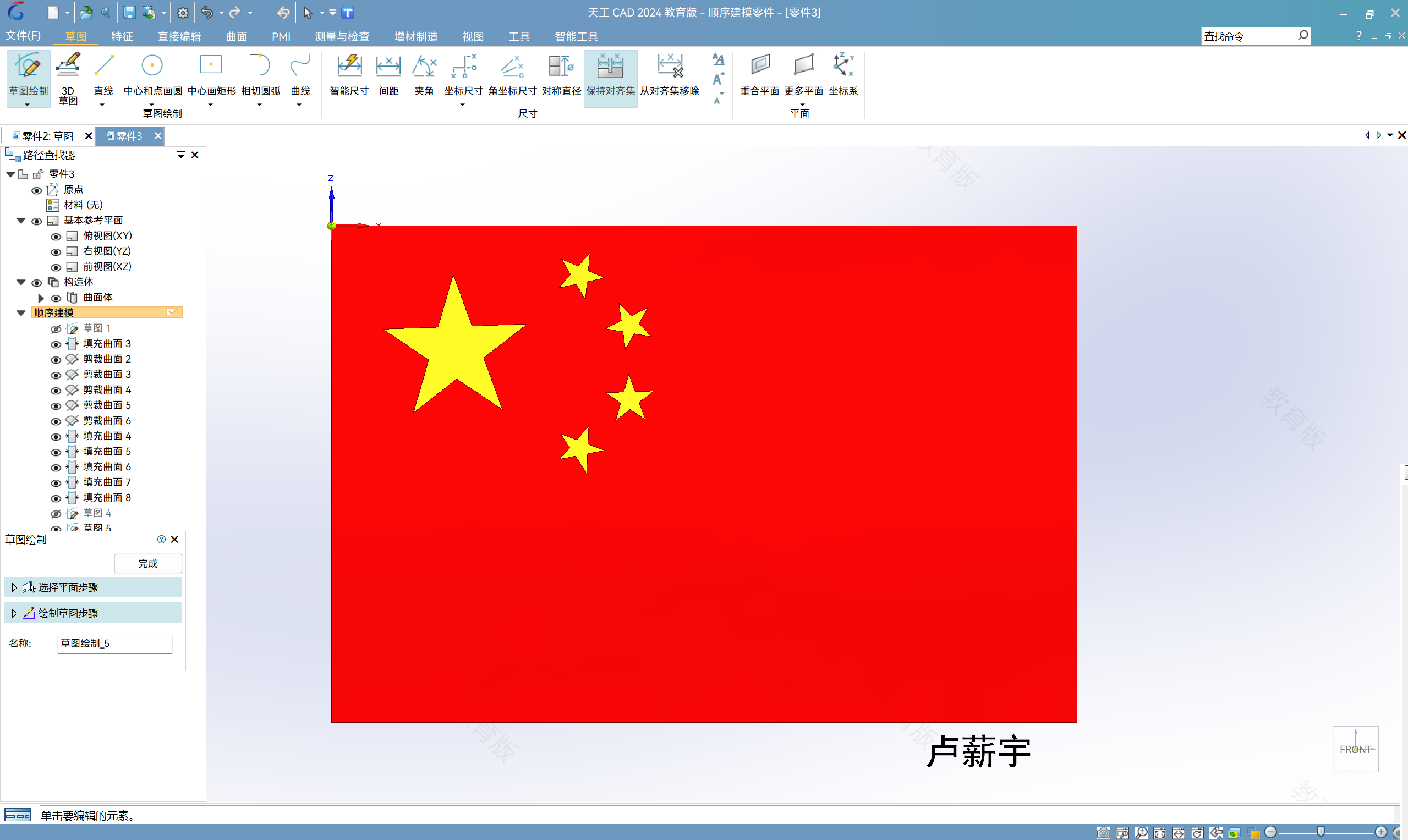Switch to the 曲面 ribbon tab
Screen dimensions: 1408x840
tap(236, 36)
